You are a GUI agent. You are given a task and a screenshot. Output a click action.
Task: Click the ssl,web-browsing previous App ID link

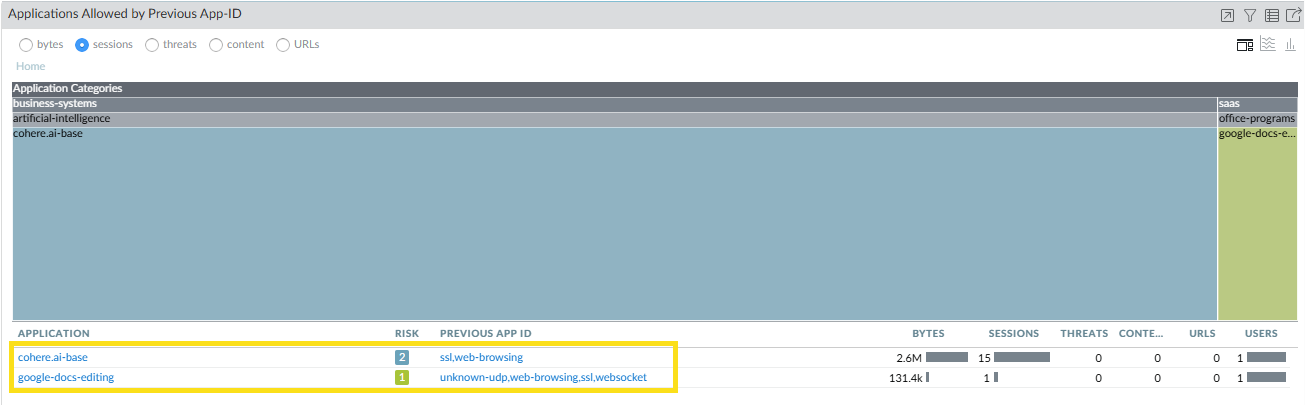click(x=481, y=357)
